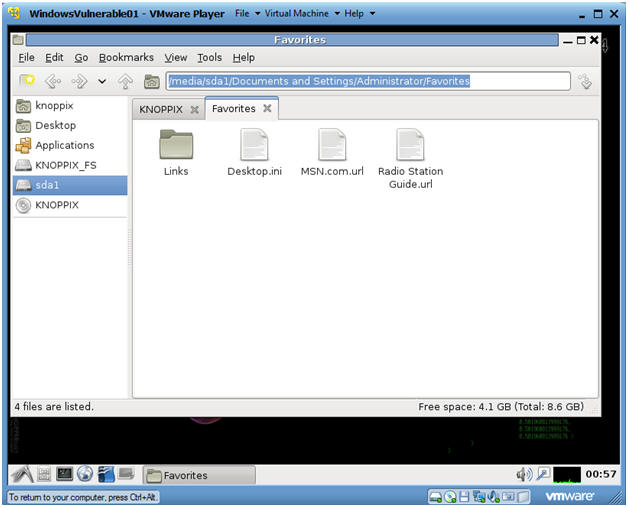Open the Virtual Machine menu
Image resolution: width=628 pixels, height=507 pixels.
(x=302, y=13)
